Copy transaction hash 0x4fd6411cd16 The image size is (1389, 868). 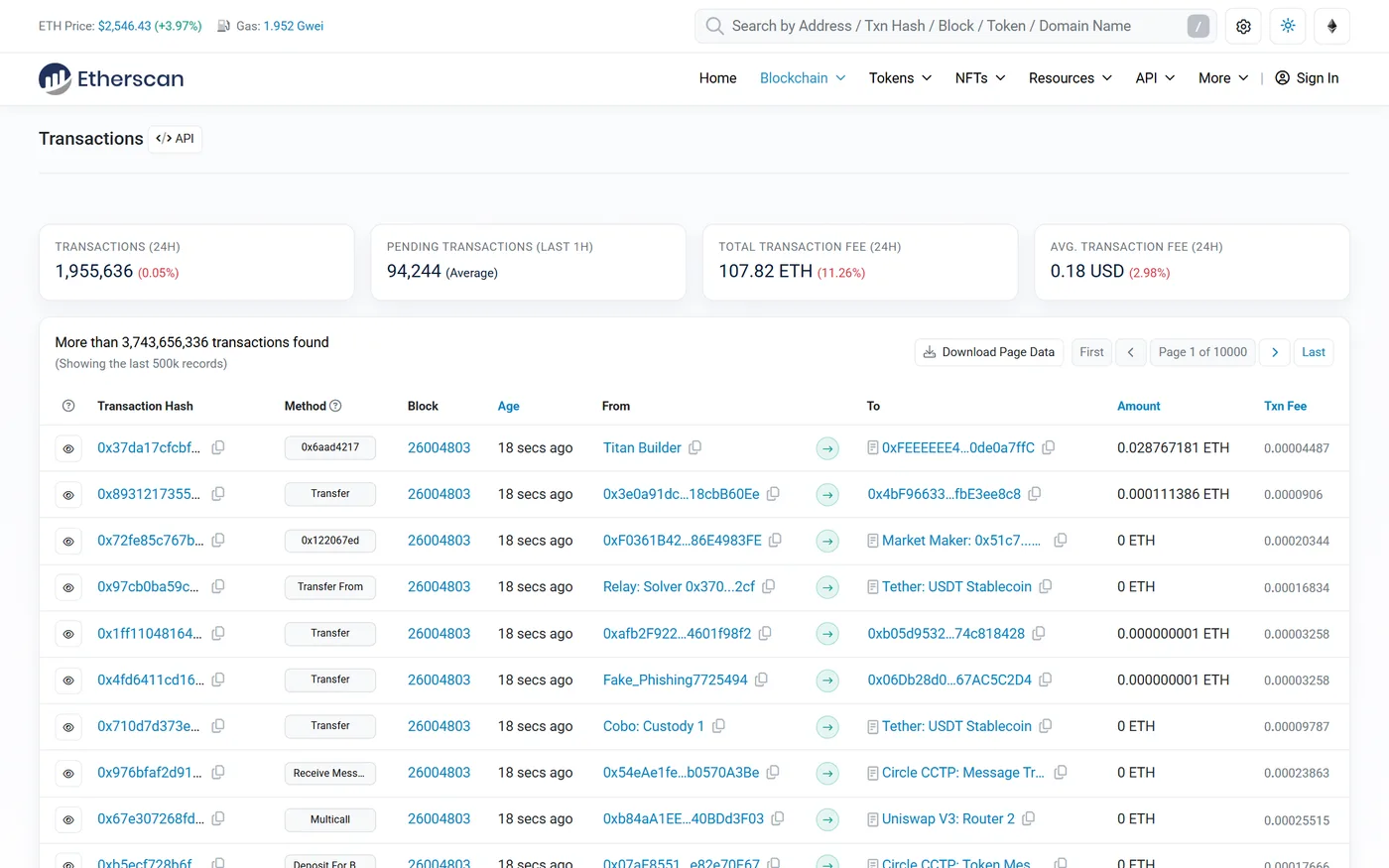coord(218,680)
